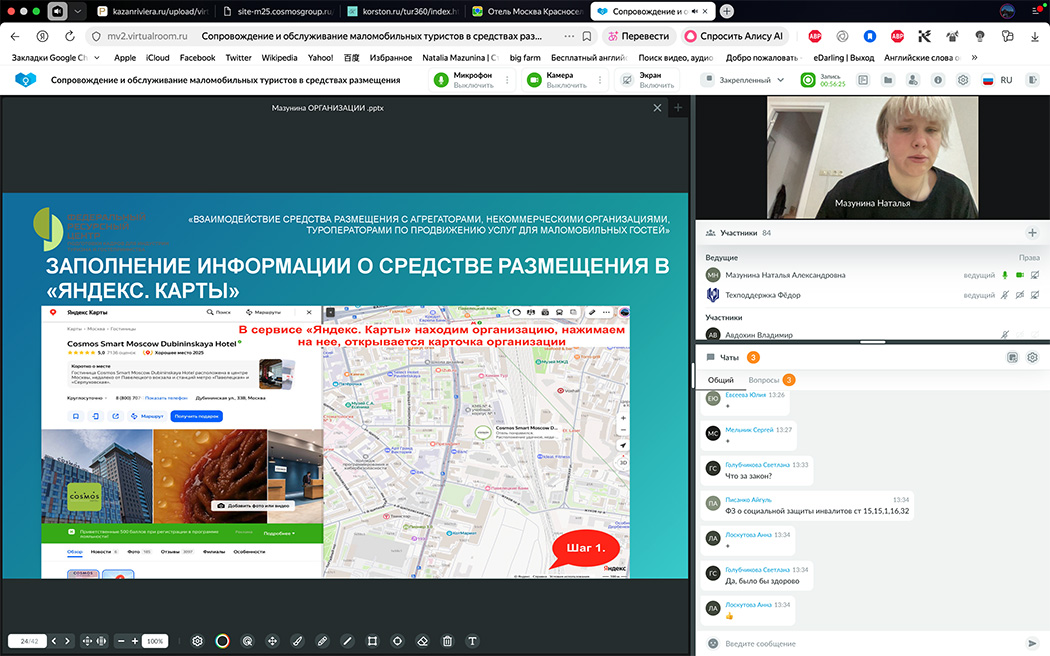Viewport: 1050px width, 656px height.
Task: Toggle Мазунина Наталья's green camera icon
Action: tap(1020, 275)
